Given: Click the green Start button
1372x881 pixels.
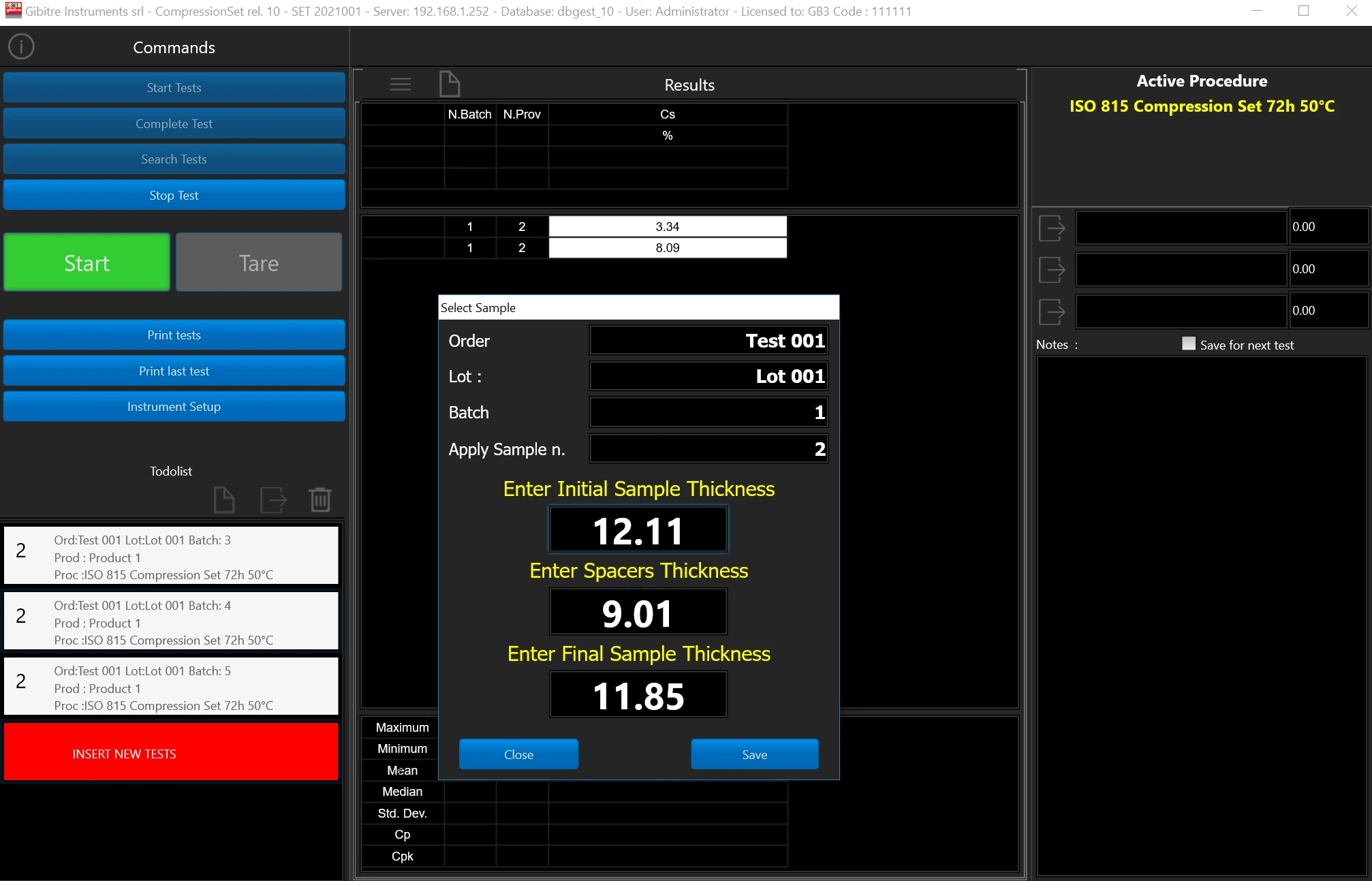Looking at the screenshot, I should tap(87, 263).
